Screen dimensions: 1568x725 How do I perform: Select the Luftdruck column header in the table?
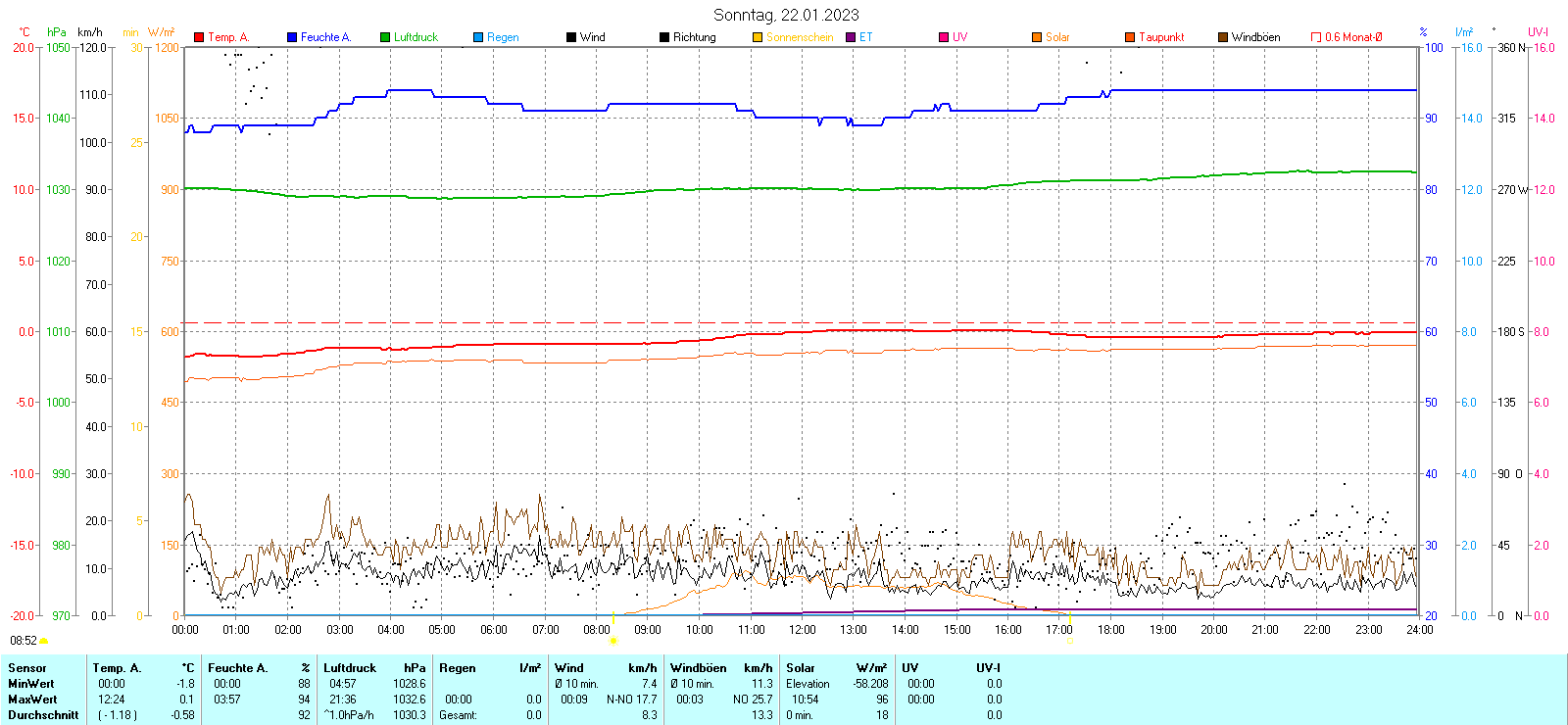(x=350, y=668)
